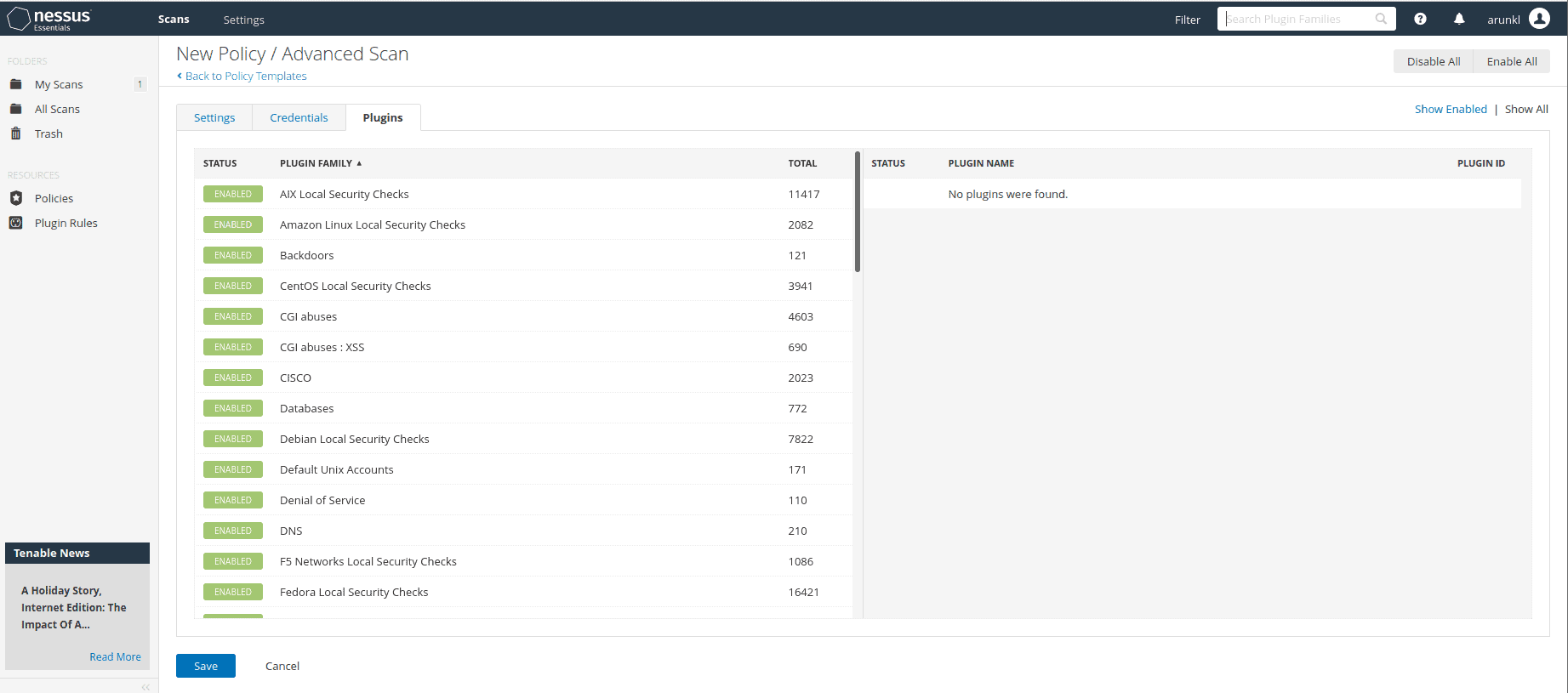
Task: Click the search magnifier icon
Action: [1381, 19]
